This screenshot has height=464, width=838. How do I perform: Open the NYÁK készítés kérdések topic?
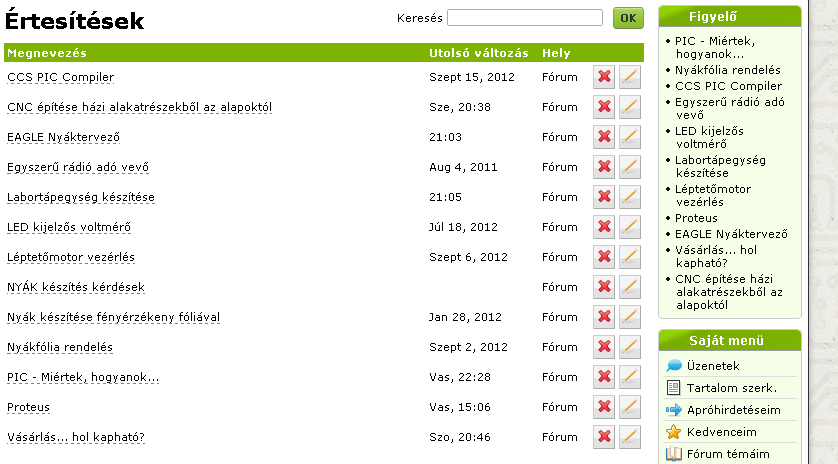click(x=76, y=287)
